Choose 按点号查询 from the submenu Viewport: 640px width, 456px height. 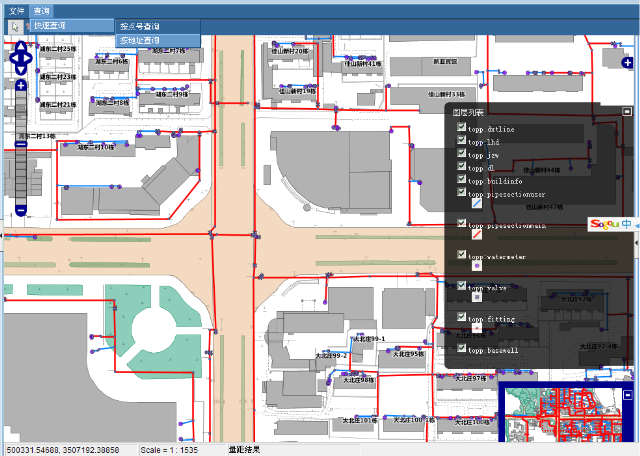pyautogui.click(x=158, y=27)
